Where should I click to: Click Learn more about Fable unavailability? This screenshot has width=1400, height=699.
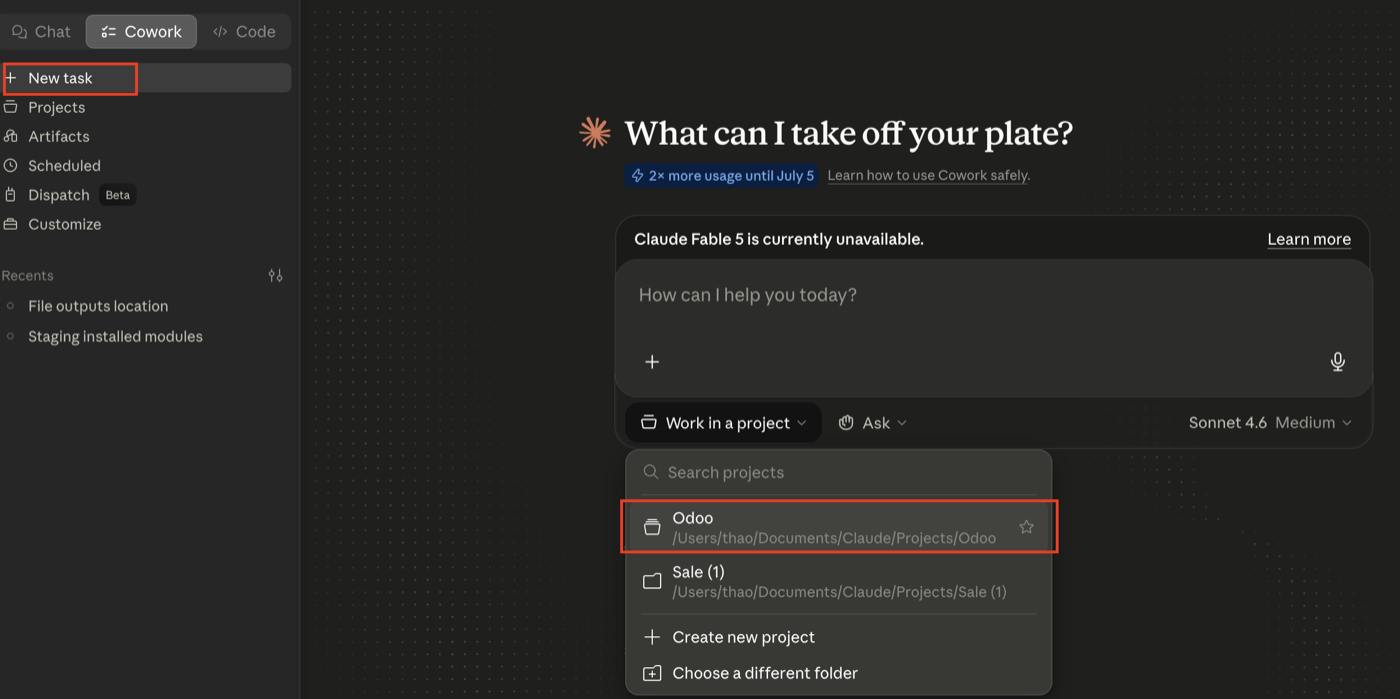1309,239
